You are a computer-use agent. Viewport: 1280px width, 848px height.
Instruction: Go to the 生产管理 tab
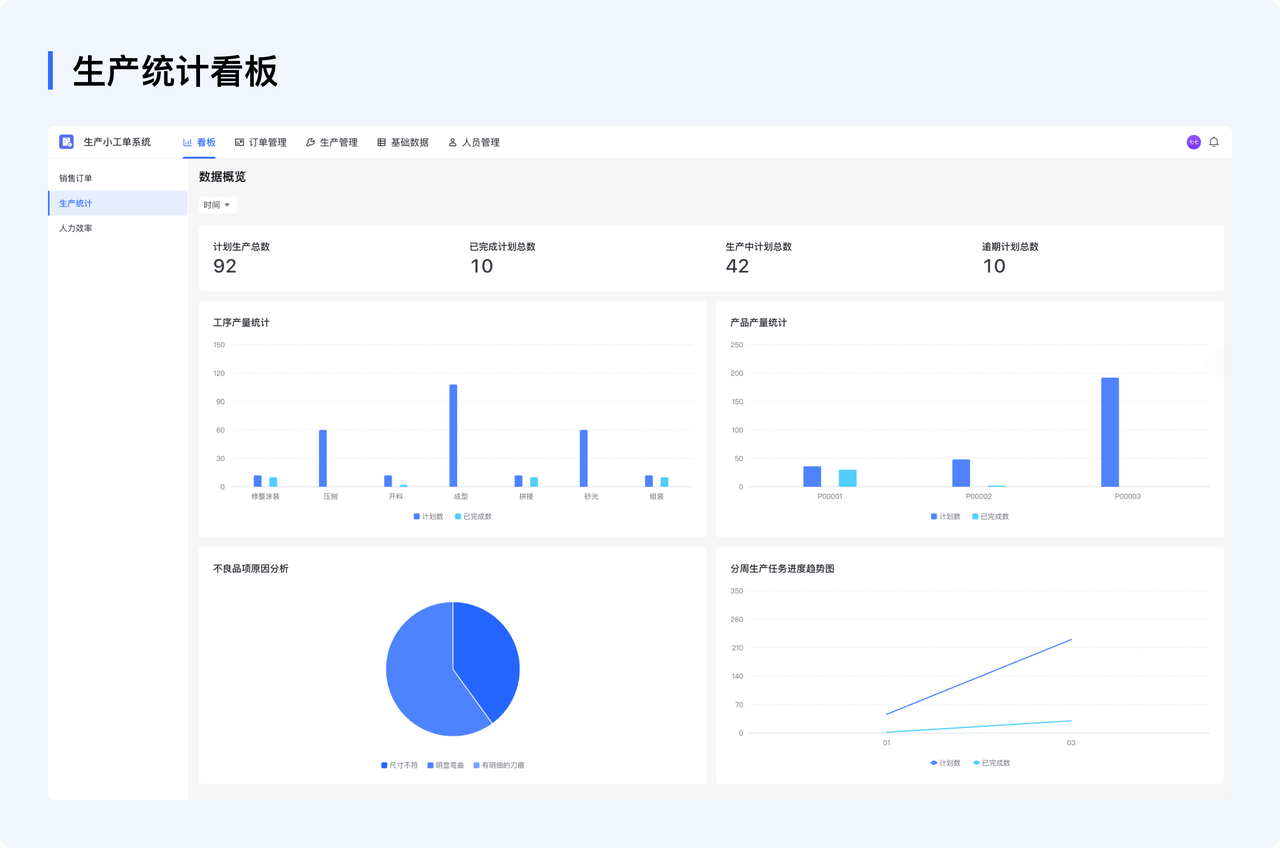point(332,142)
